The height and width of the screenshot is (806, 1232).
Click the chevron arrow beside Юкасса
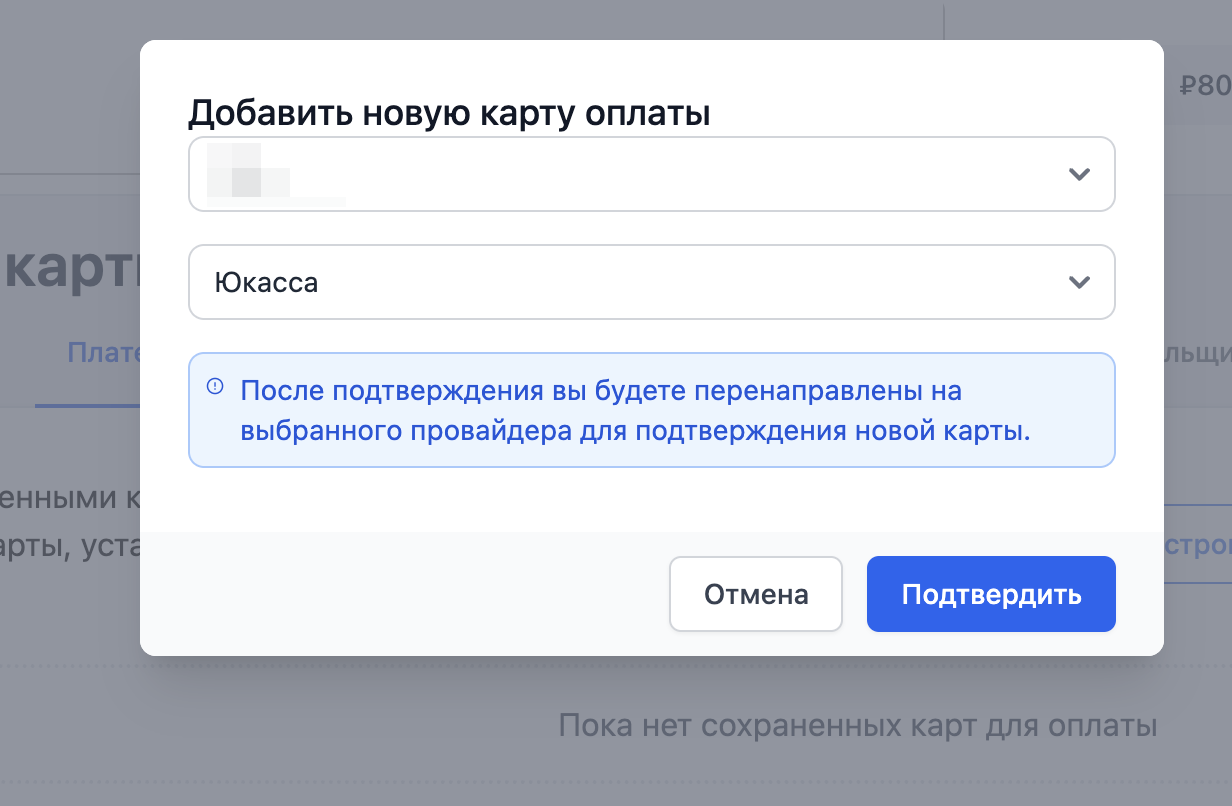pyautogui.click(x=1078, y=282)
